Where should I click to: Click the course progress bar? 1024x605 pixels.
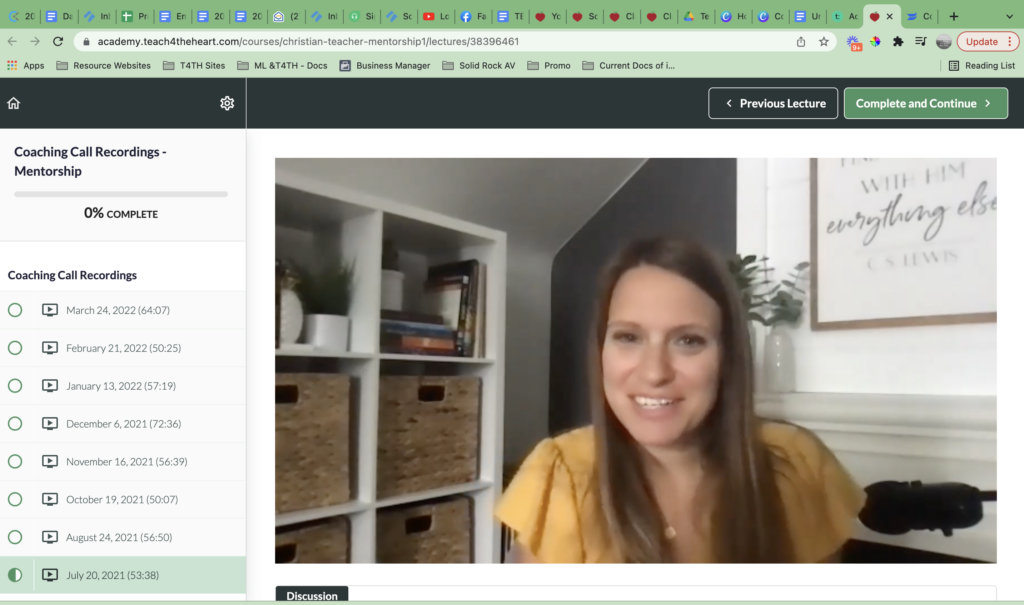pyautogui.click(x=121, y=194)
